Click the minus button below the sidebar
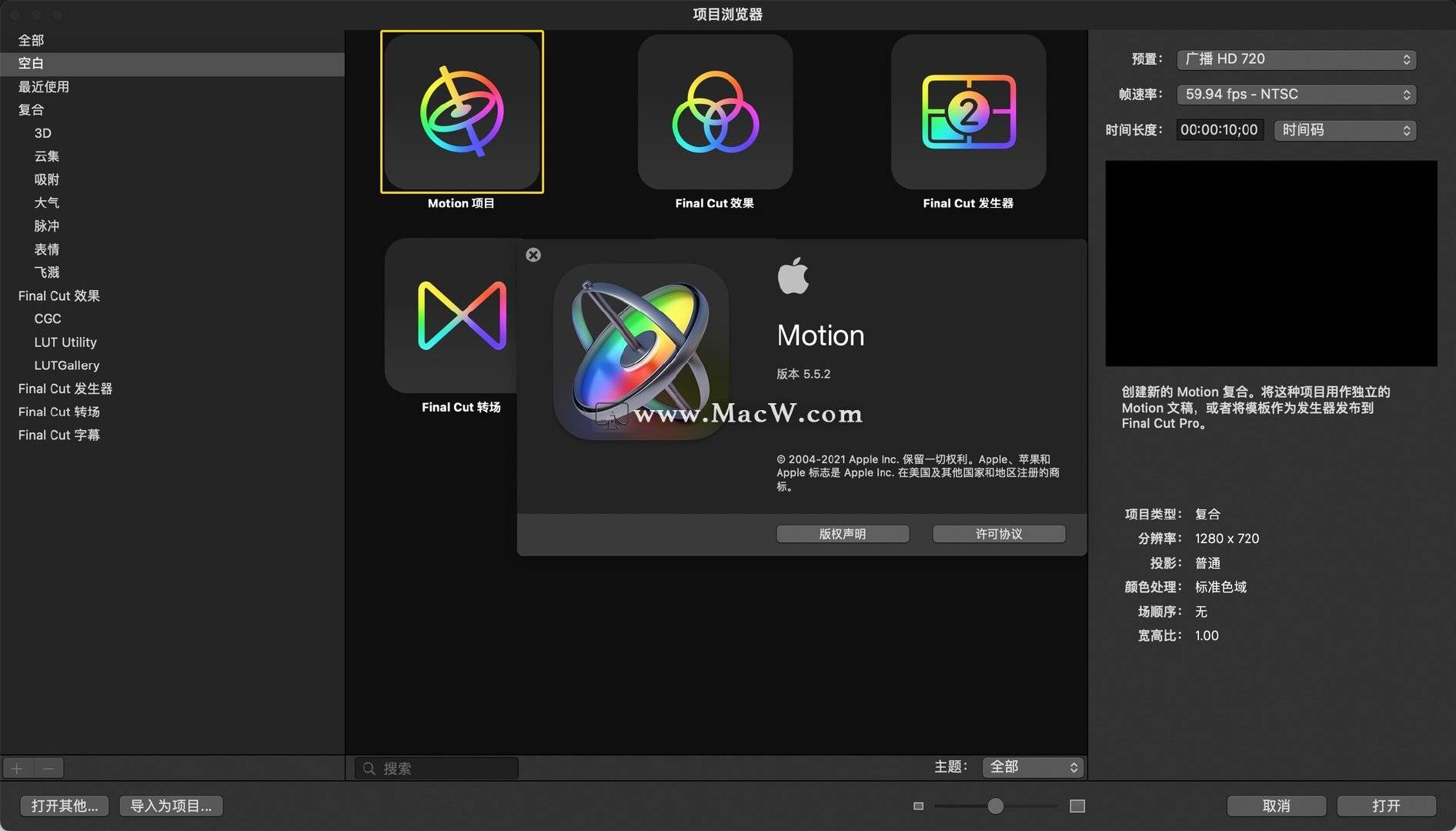 48,768
